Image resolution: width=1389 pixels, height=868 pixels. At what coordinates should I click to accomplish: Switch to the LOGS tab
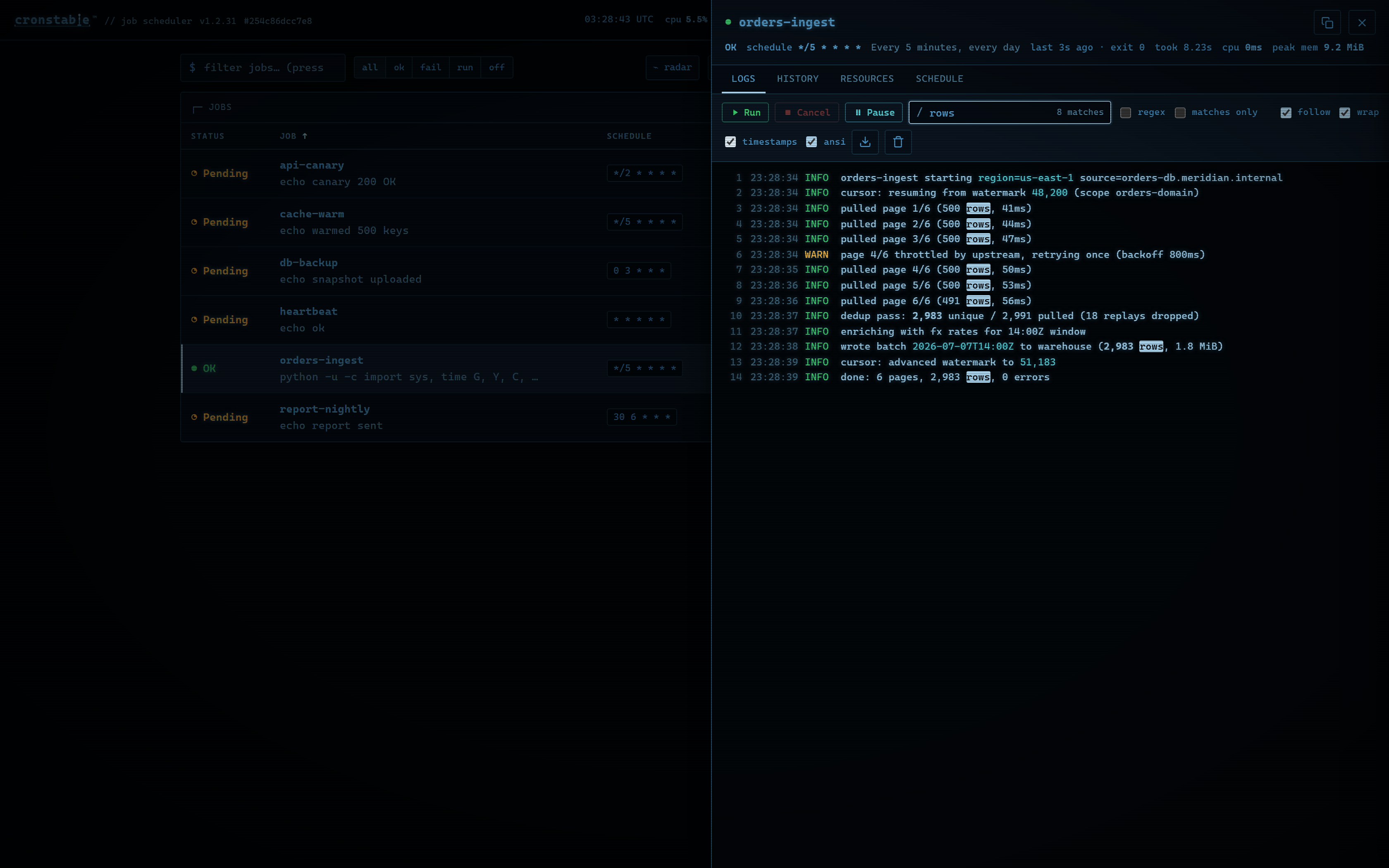[x=743, y=79]
